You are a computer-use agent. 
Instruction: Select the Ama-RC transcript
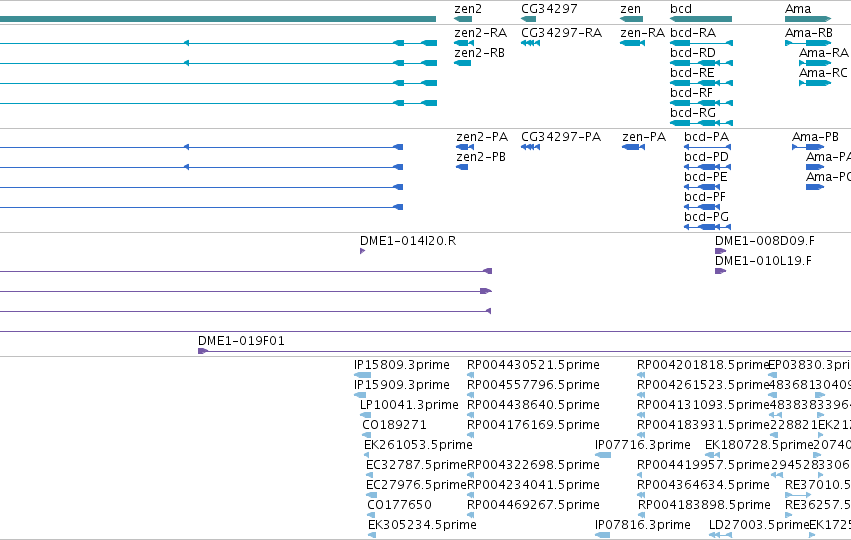pyautogui.click(x=815, y=83)
